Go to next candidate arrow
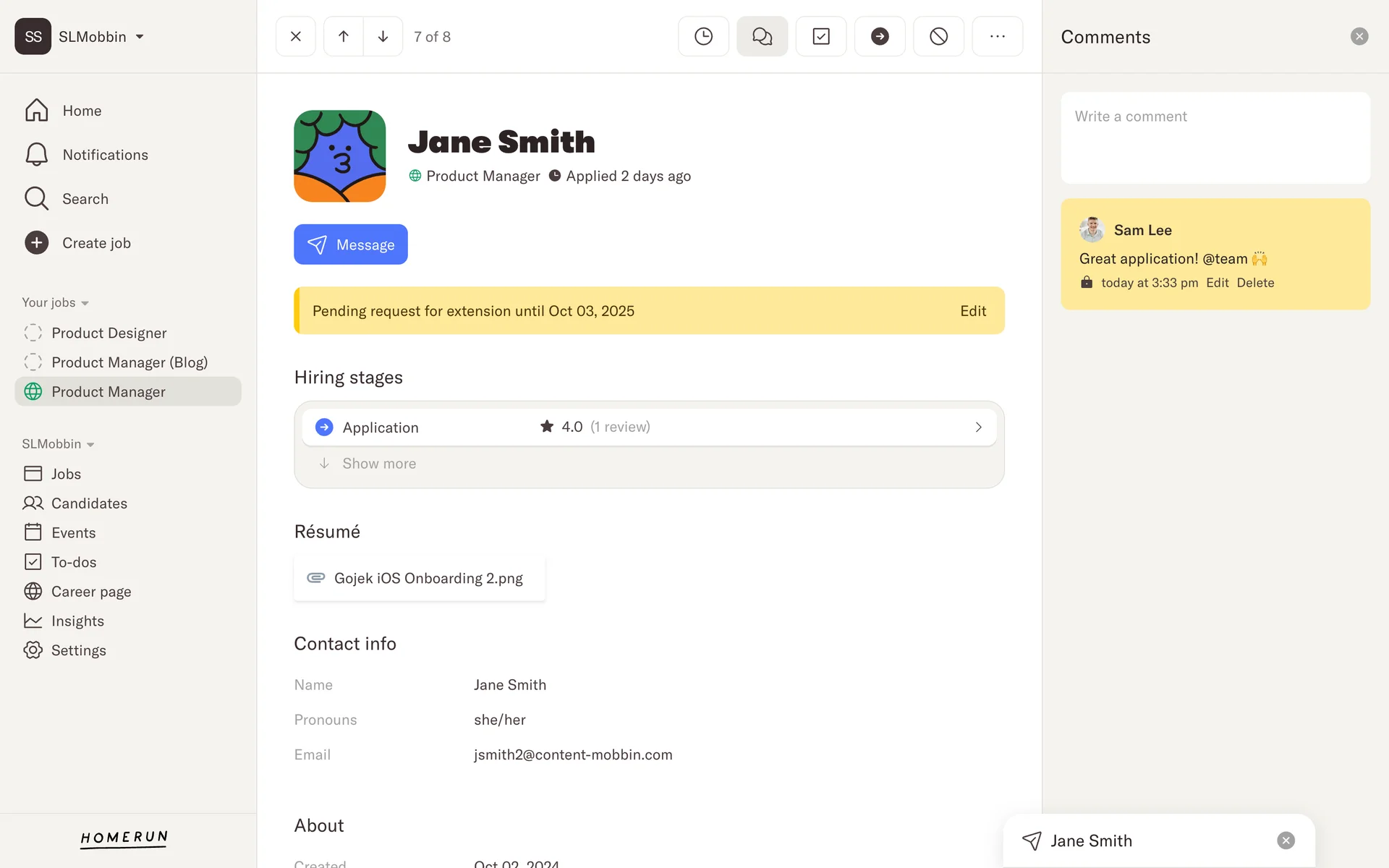Screen dimensions: 1389x868 click(383, 36)
